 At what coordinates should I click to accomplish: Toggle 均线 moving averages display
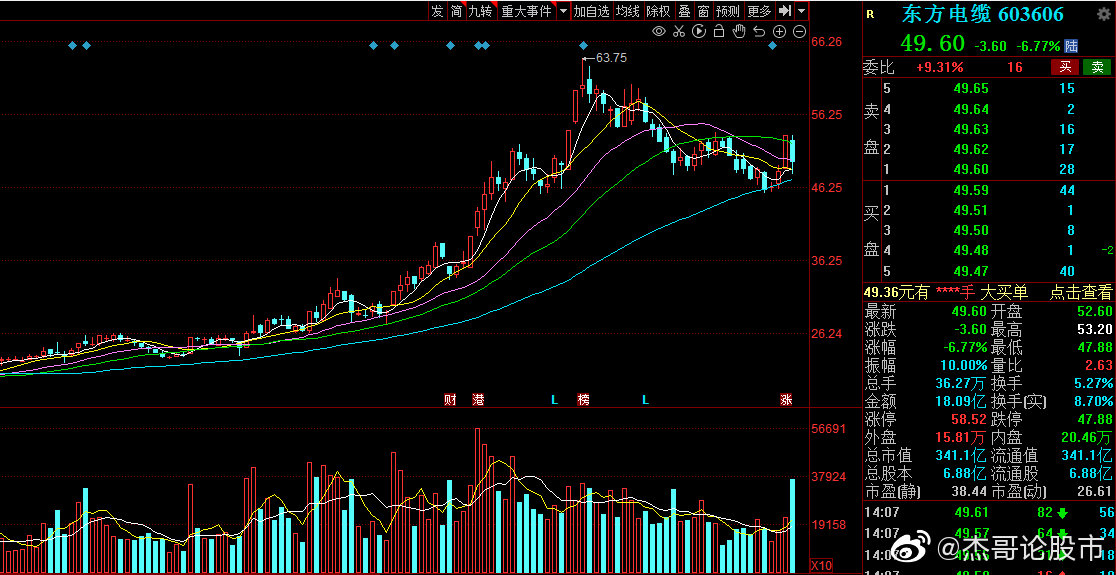click(x=627, y=11)
